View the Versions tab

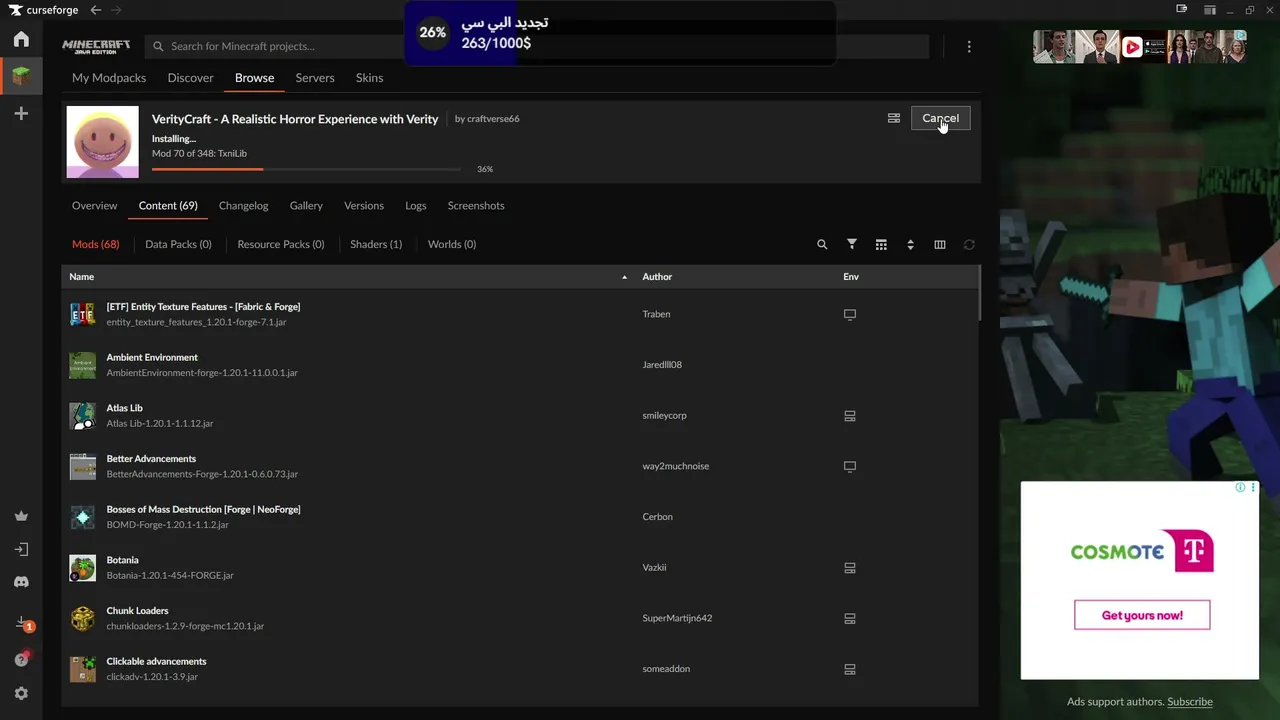[364, 206]
